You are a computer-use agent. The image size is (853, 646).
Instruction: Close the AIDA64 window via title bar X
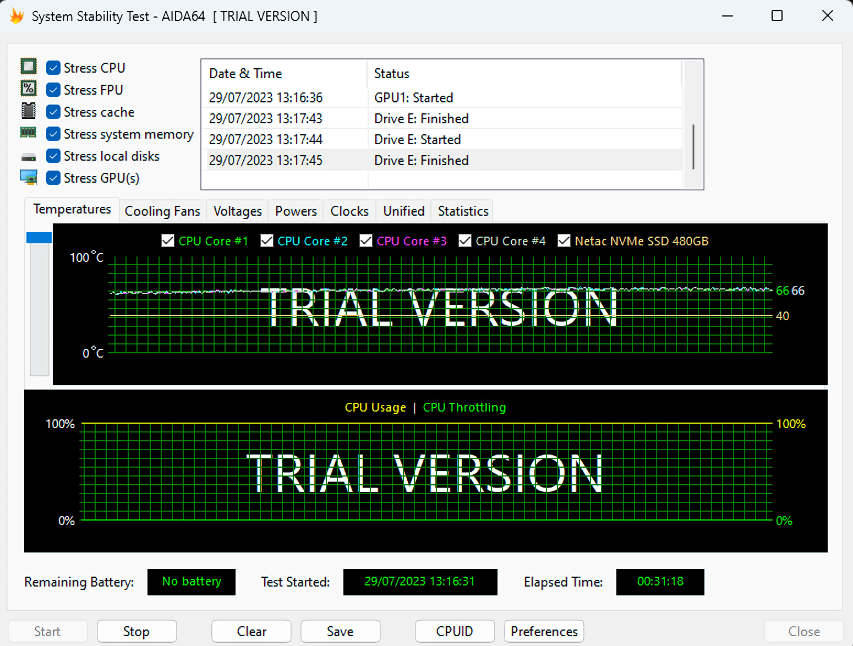[x=827, y=16]
